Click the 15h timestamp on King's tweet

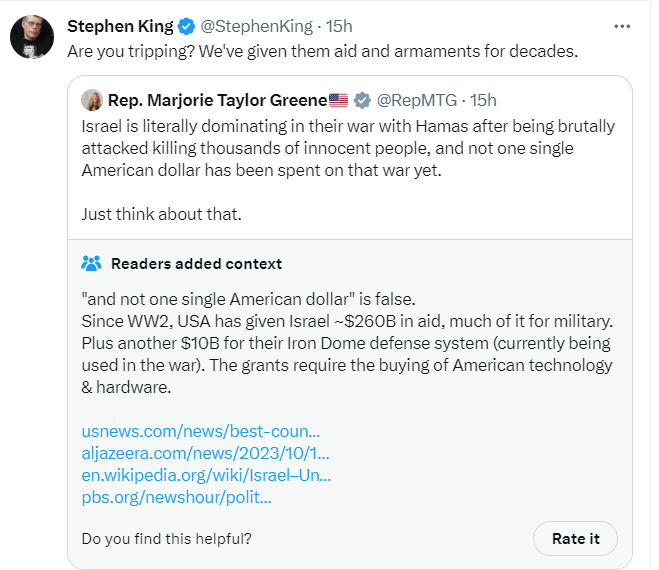pos(339,26)
